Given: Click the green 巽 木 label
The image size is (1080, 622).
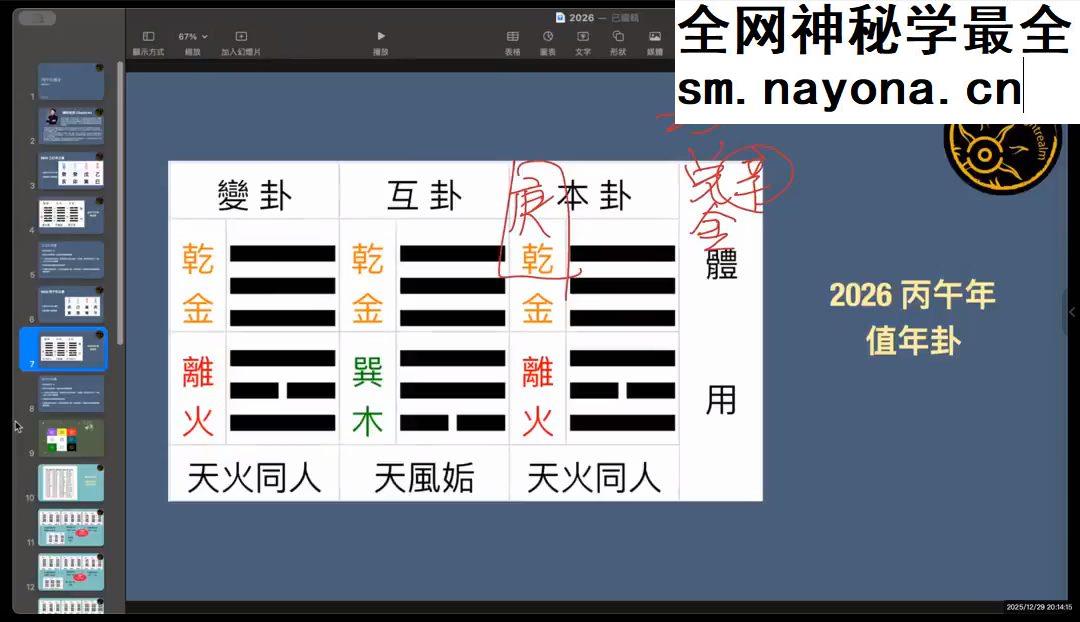Looking at the screenshot, I should coord(367,396).
